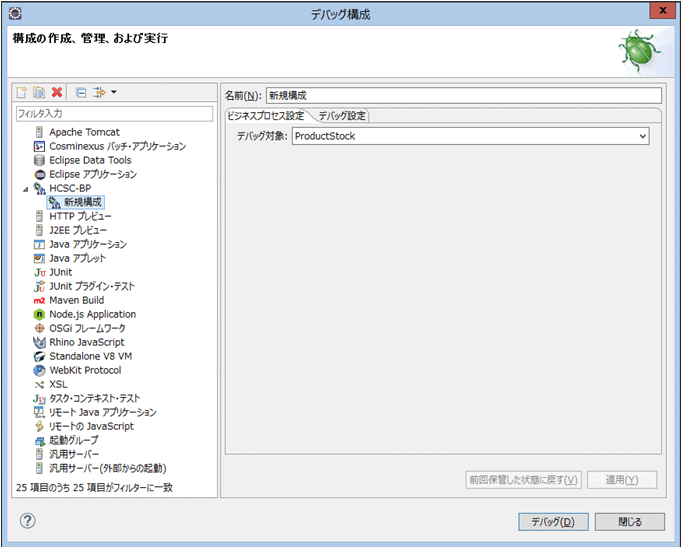The height and width of the screenshot is (548, 682).
Task: Select 汎用サーバー(外部からの起動) tree item
Action: pyautogui.click(x=107, y=468)
